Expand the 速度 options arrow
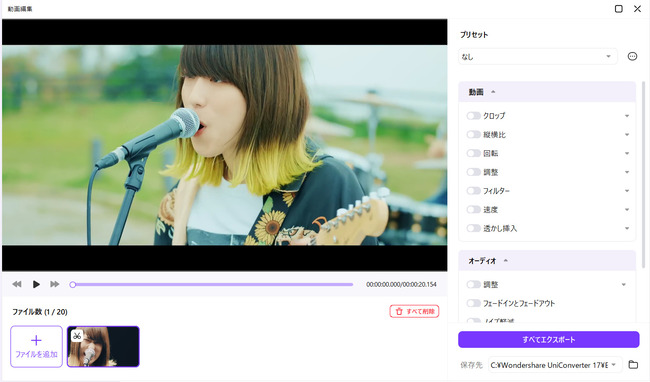The image size is (650, 382). click(627, 210)
